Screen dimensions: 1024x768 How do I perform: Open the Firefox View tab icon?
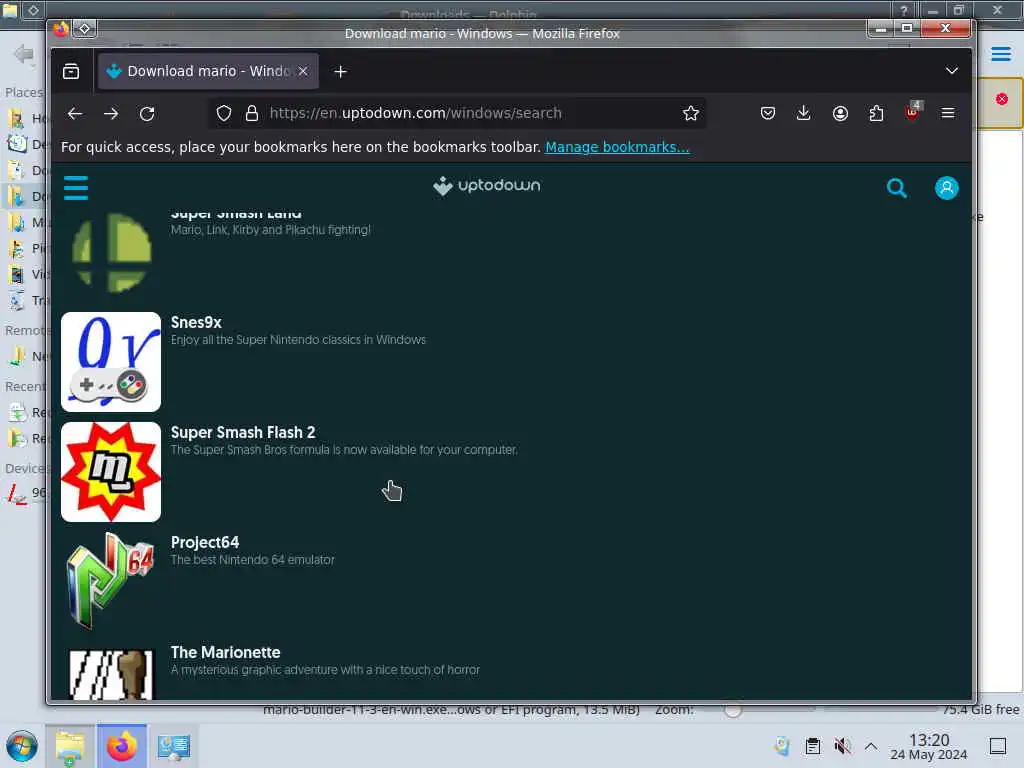[71, 71]
